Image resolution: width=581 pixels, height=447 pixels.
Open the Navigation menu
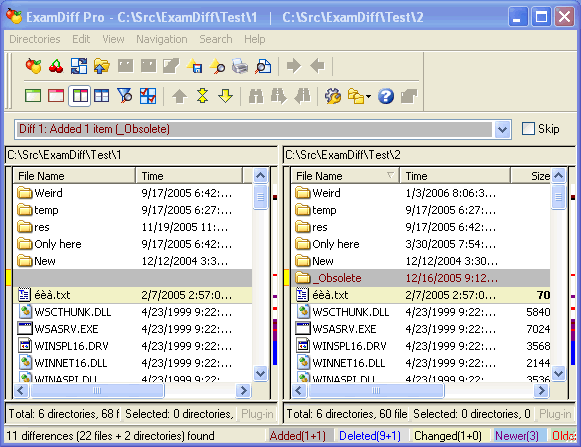pos(162,39)
